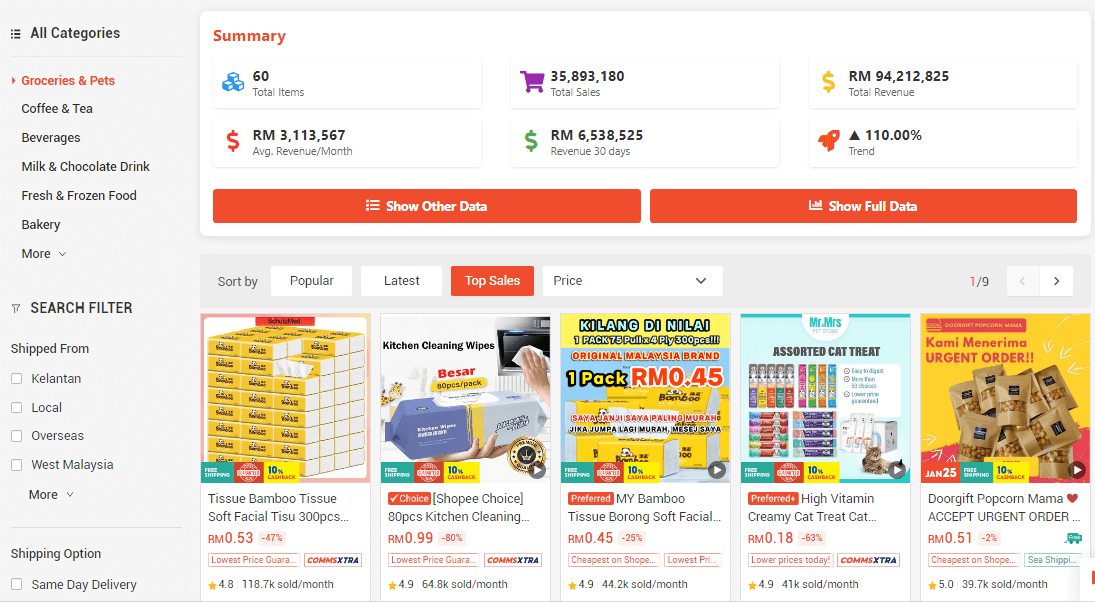1095x602 pixels.
Task: Click the Trend rocket icon
Action: (x=829, y=141)
